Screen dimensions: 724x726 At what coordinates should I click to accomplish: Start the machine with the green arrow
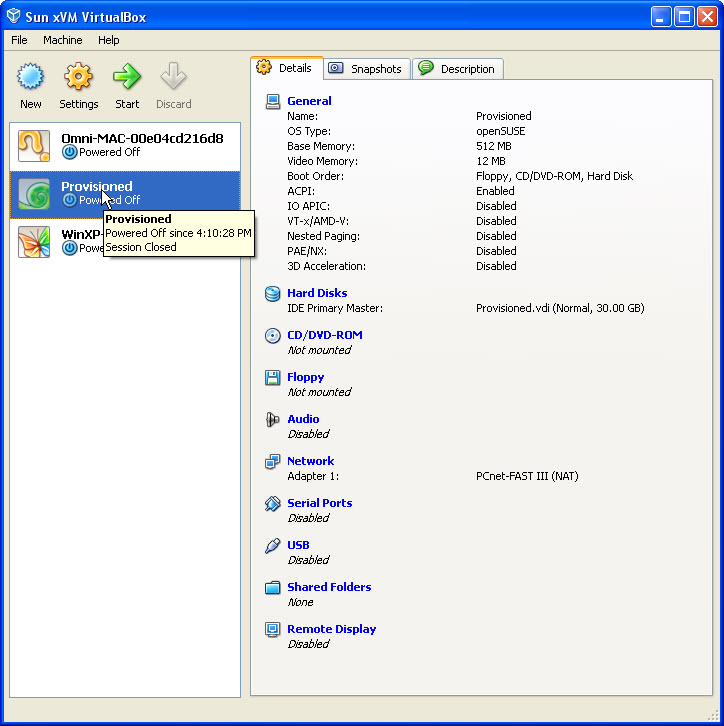[126, 76]
